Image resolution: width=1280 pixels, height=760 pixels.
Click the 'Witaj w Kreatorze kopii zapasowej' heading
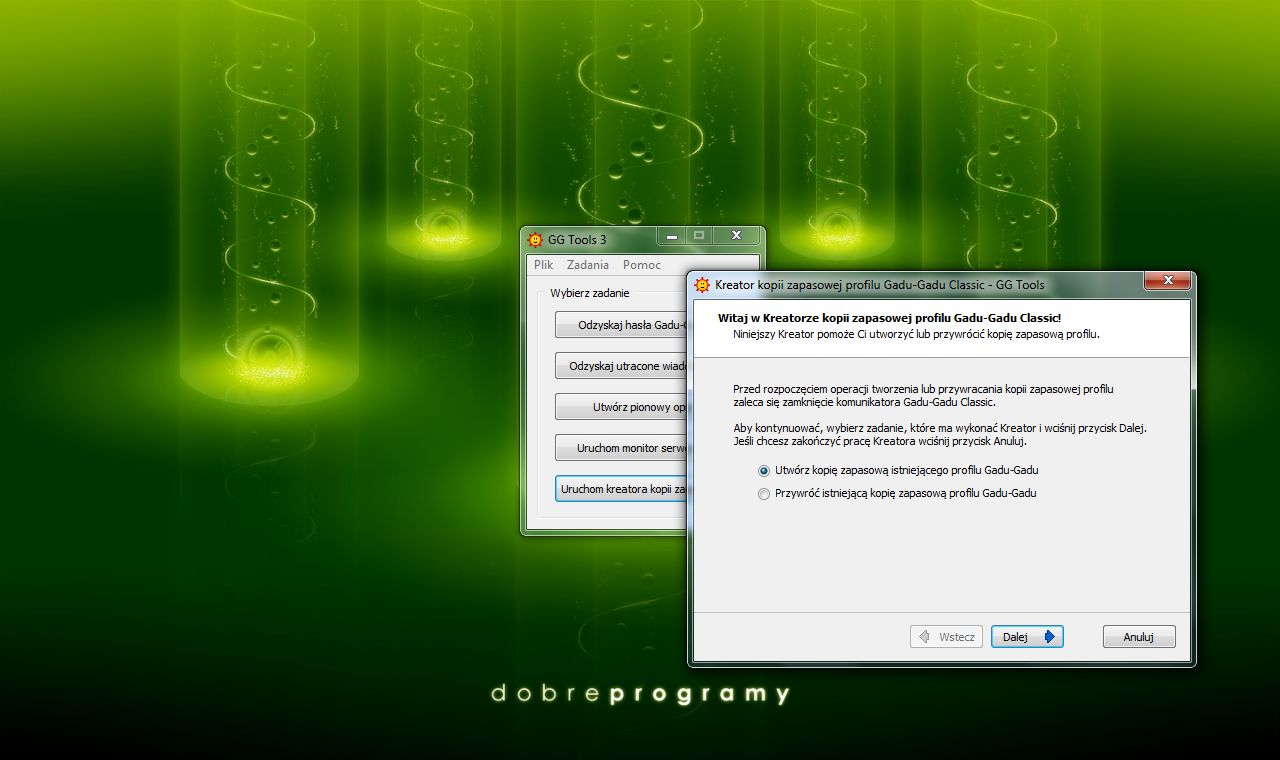(x=890, y=318)
